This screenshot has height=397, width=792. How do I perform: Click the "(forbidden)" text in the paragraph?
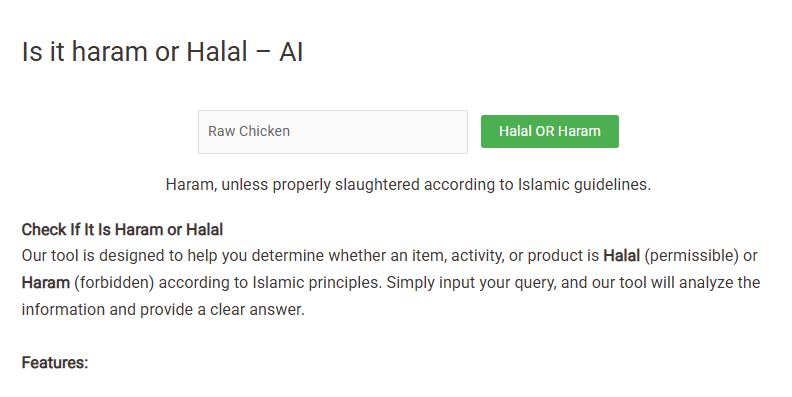[114, 282]
